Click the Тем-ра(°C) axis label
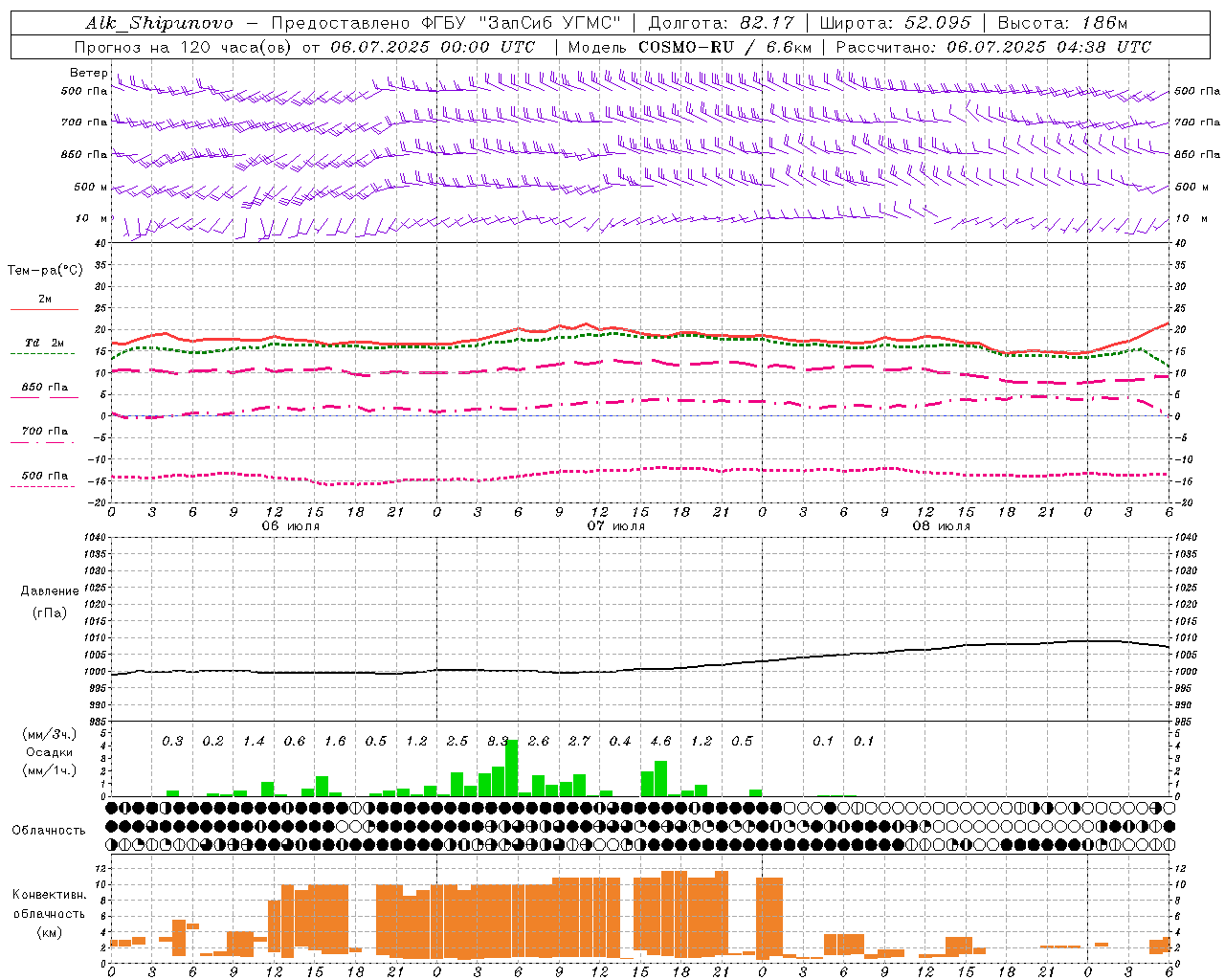This screenshot has height=980, width=1225. [x=45, y=271]
